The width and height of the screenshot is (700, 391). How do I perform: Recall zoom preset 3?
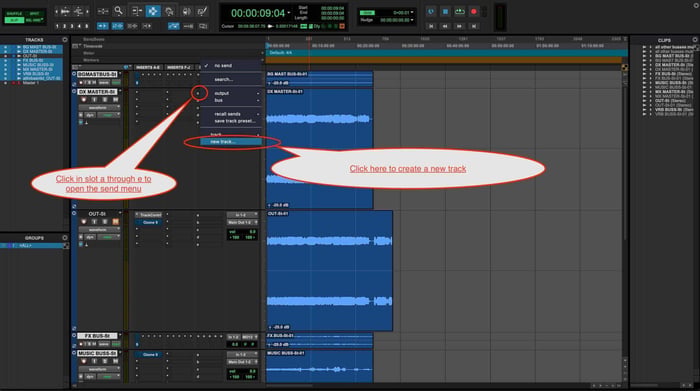pos(72,26)
